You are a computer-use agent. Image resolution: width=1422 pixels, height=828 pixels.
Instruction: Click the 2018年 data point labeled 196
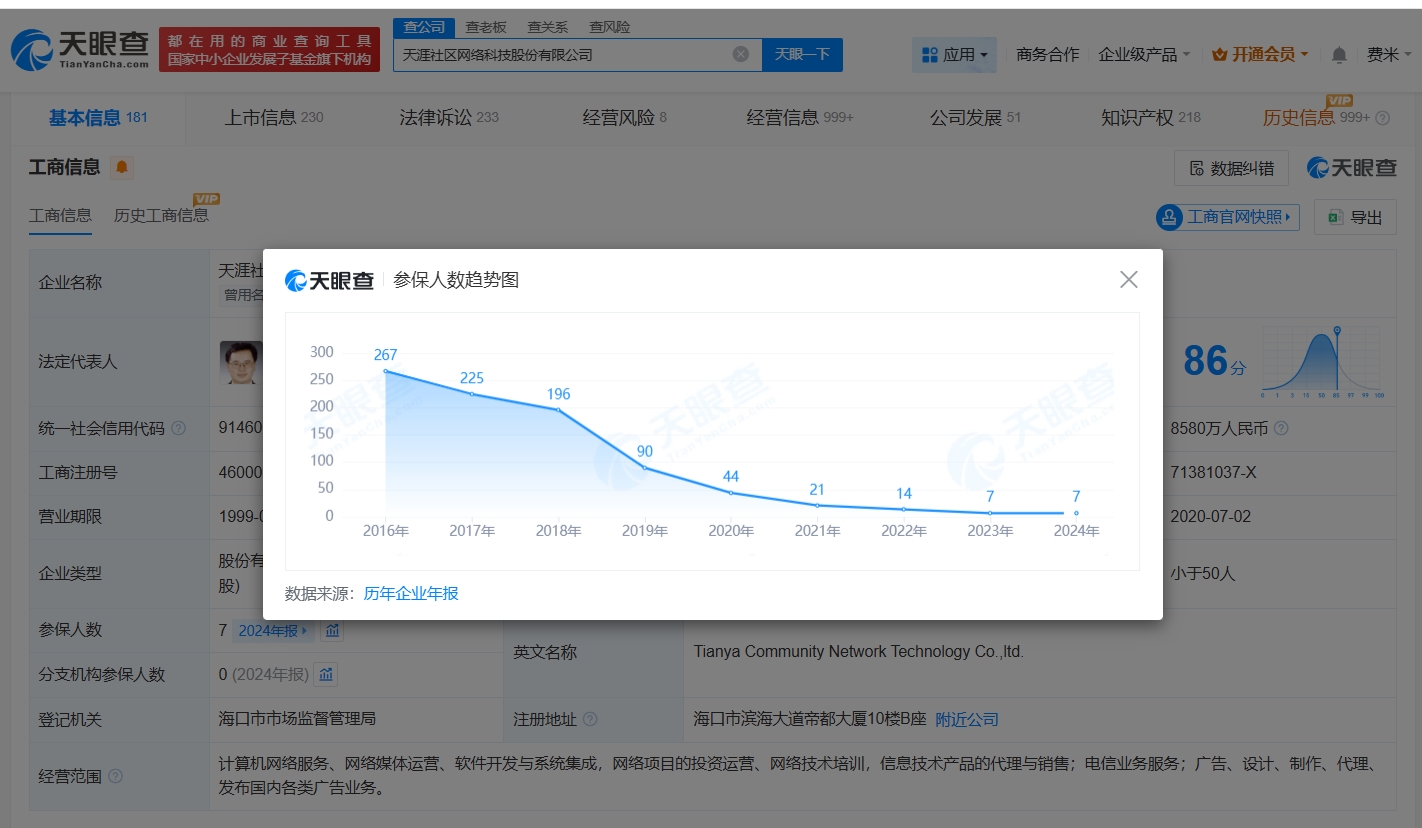[558, 410]
